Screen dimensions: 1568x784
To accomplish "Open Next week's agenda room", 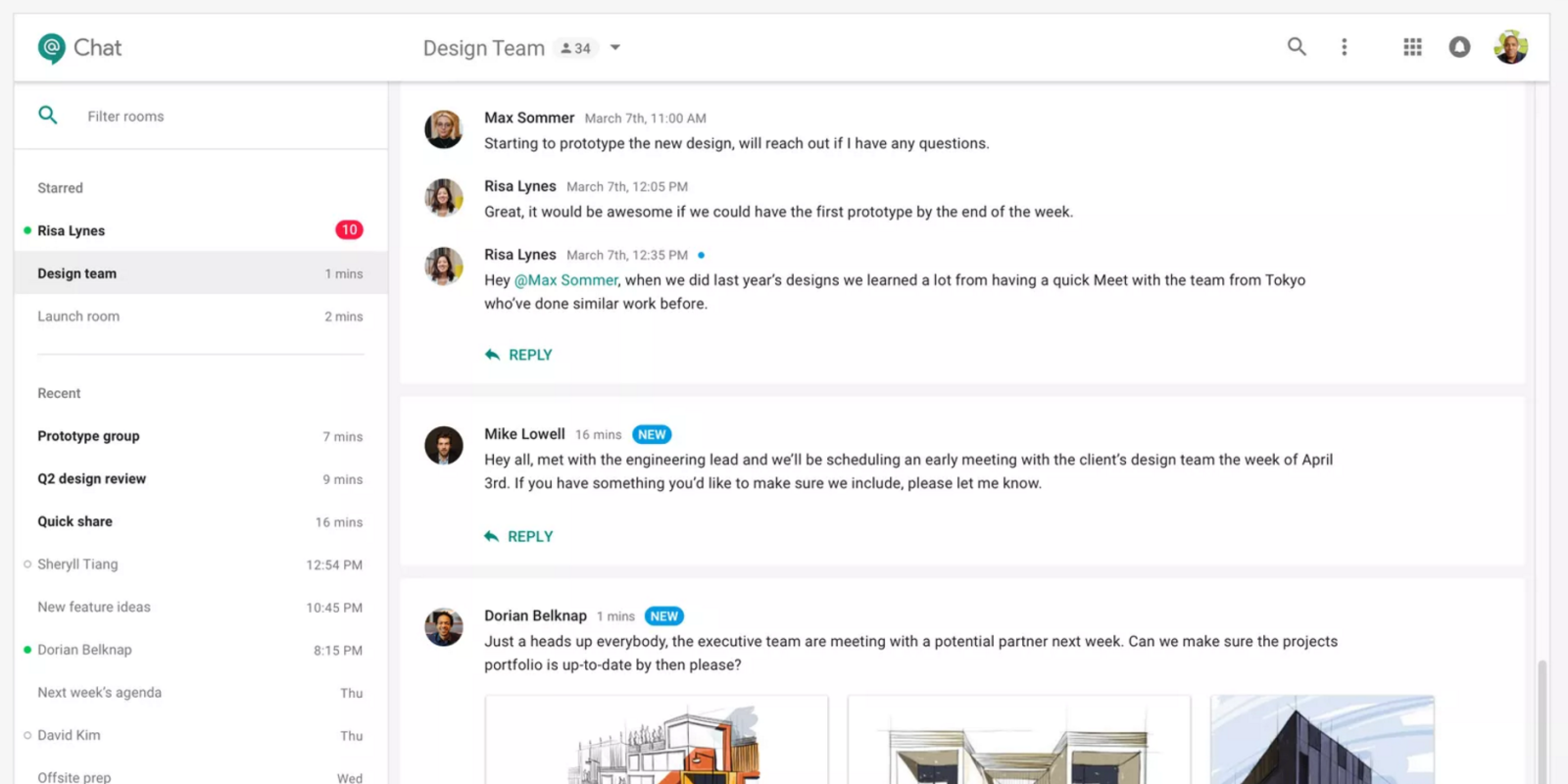I will pyautogui.click(x=201, y=693).
